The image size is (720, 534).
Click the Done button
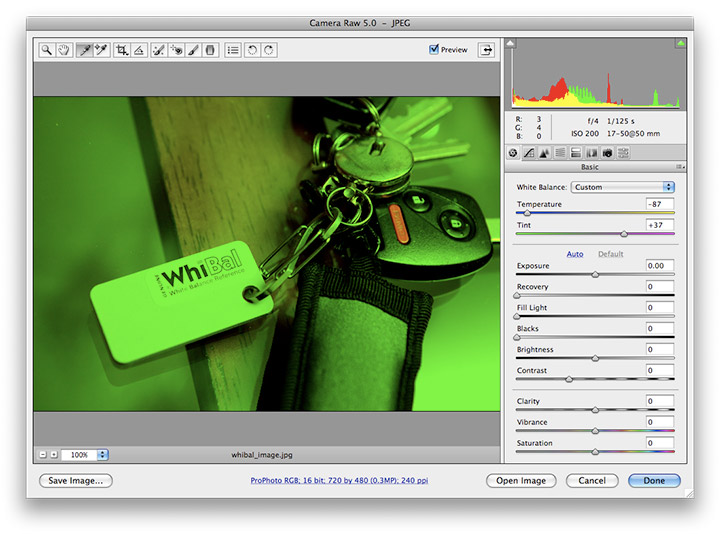pyautogui.click(x=654, y=481)
